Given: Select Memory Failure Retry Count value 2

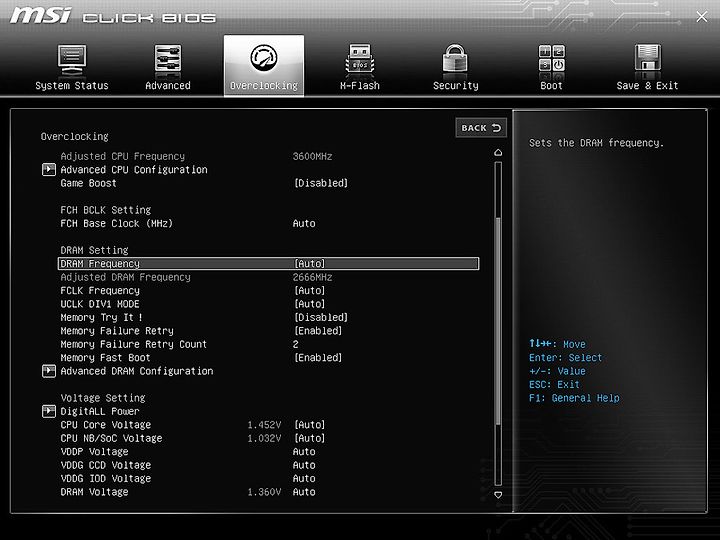Looking at the screenshot, I should (x=296, y=344).
